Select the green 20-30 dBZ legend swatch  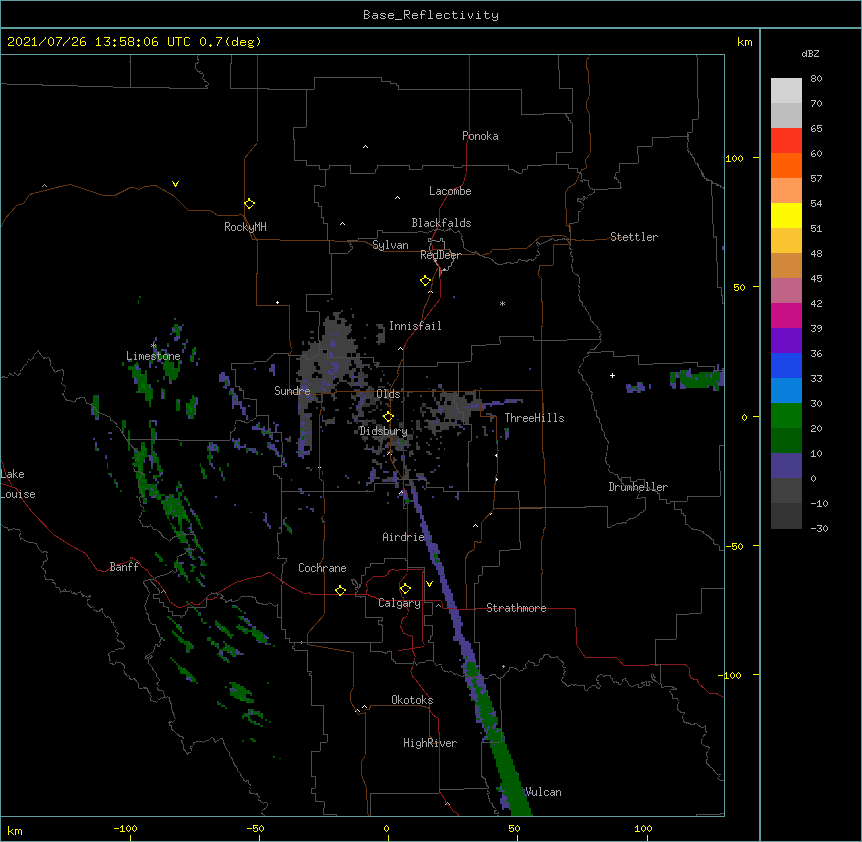pyautogui.click(x=786, y=416)
